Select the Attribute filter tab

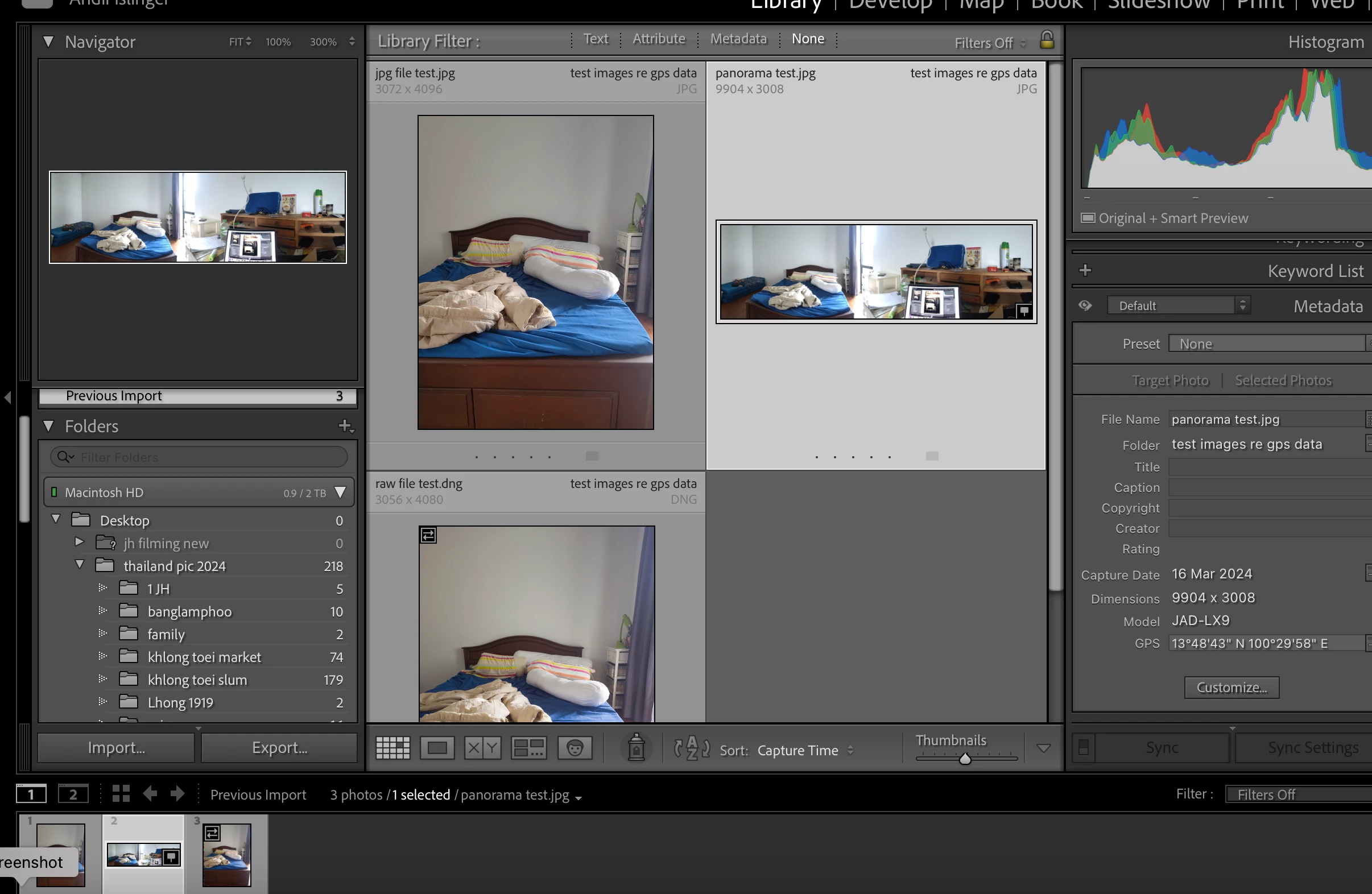[658, 39]
